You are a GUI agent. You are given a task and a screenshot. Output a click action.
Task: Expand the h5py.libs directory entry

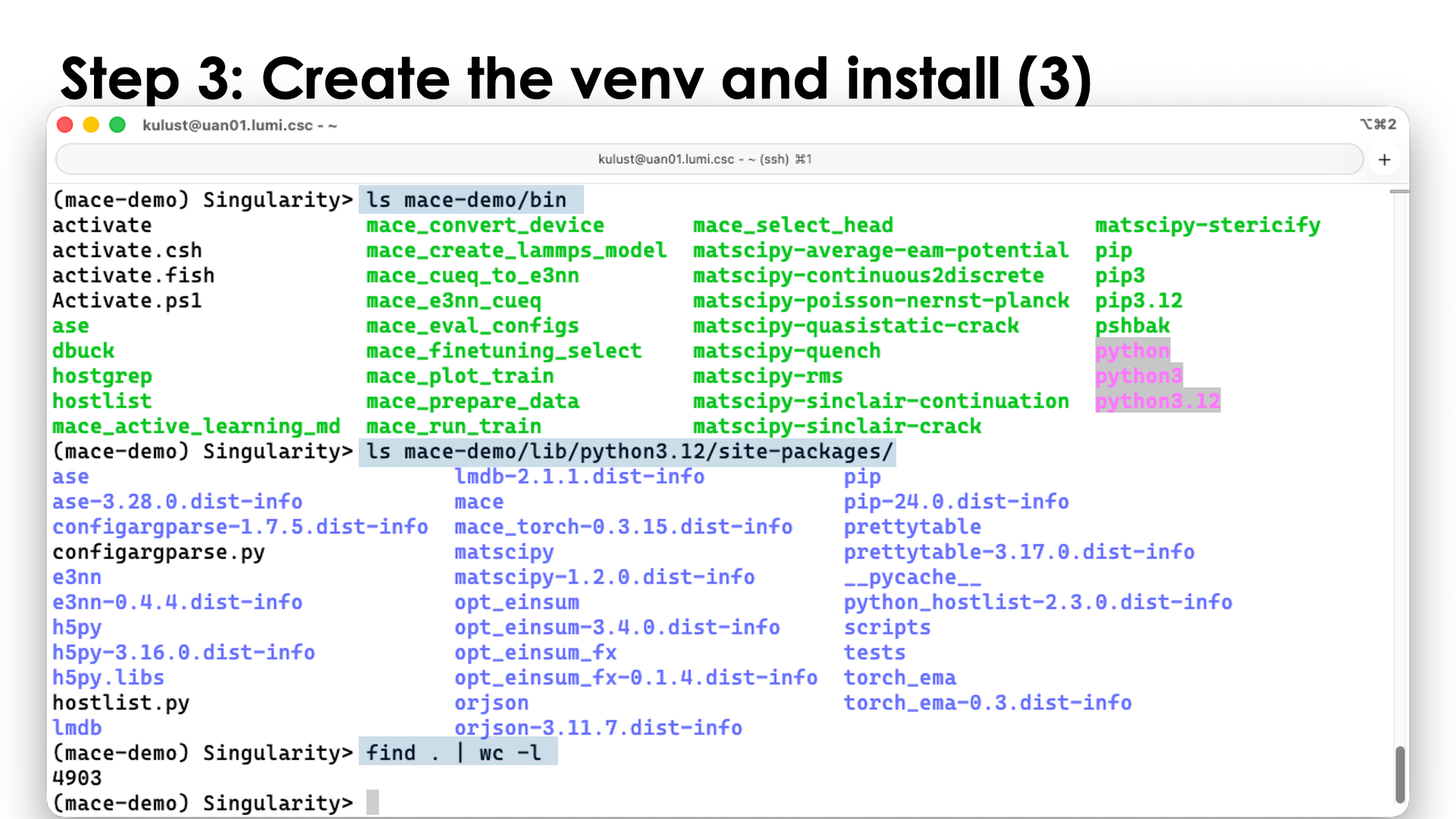(x=108, y=677)
